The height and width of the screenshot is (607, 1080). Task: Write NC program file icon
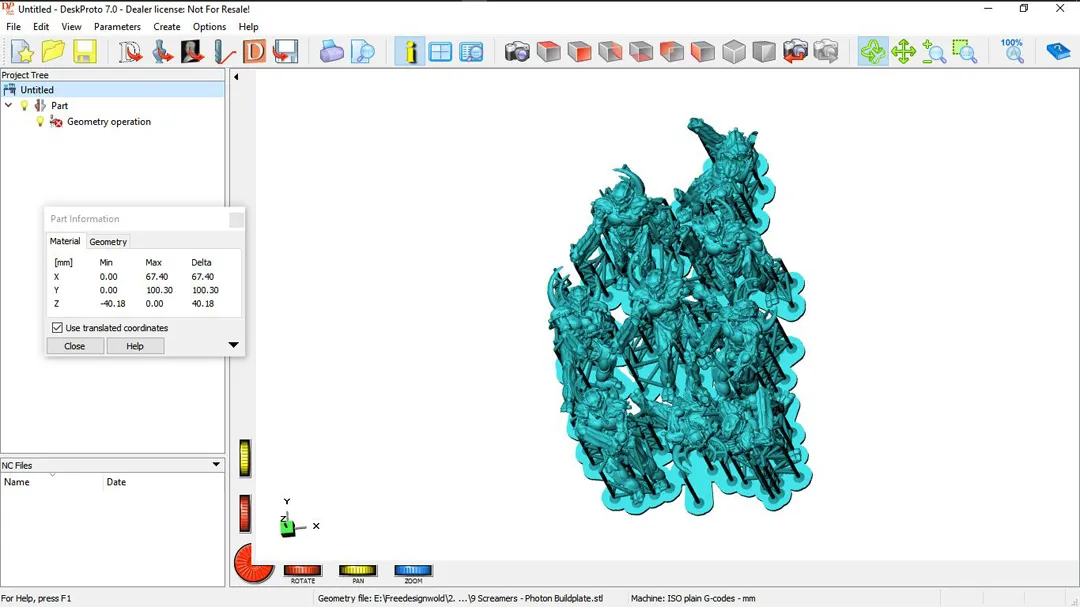pos(285,52)
